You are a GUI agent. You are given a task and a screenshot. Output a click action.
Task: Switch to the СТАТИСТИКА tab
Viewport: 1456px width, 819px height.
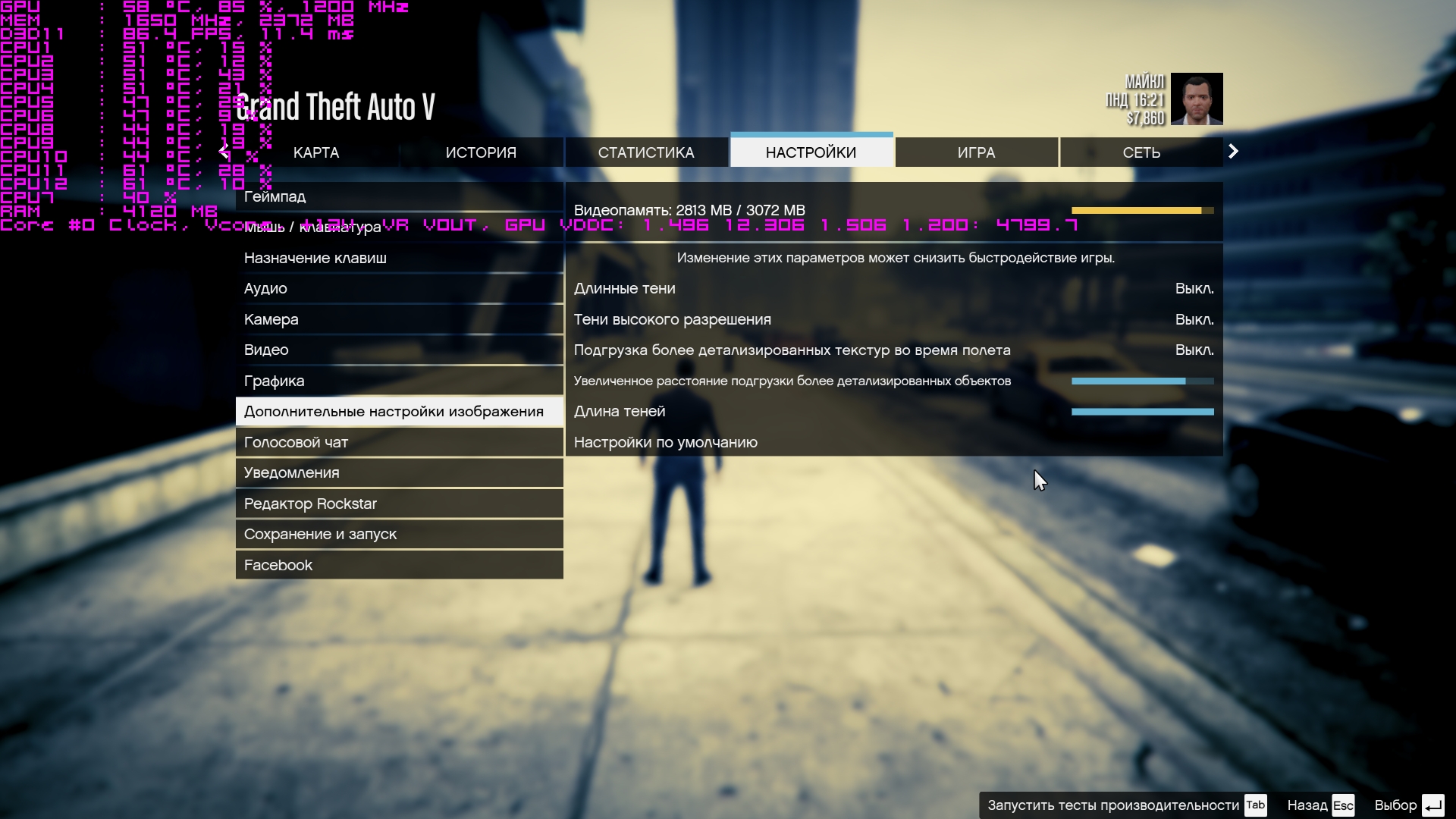(x=646, y=152)
